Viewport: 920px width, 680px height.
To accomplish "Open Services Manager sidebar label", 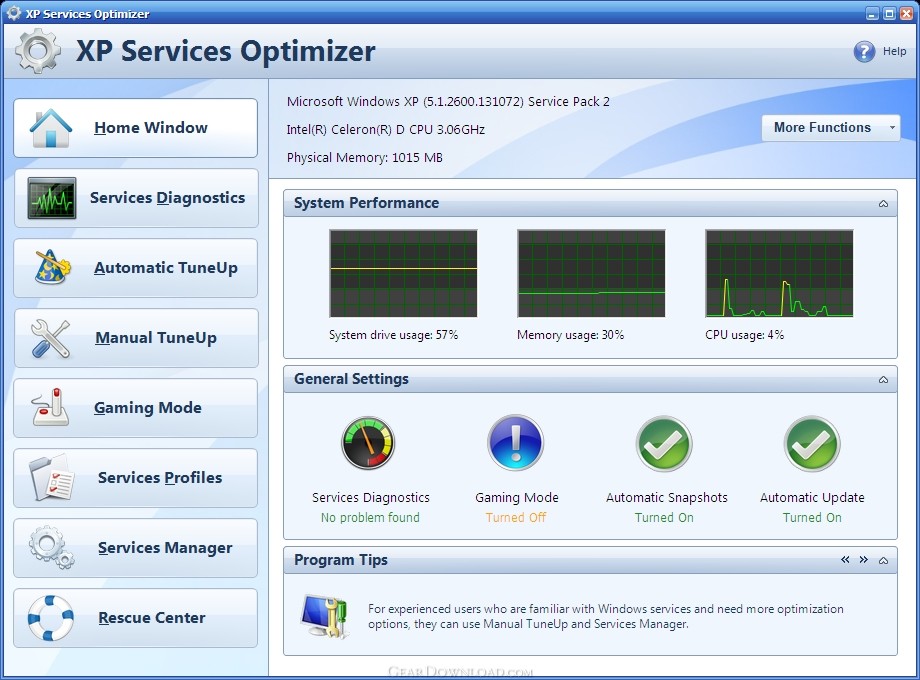I will 165,548.
